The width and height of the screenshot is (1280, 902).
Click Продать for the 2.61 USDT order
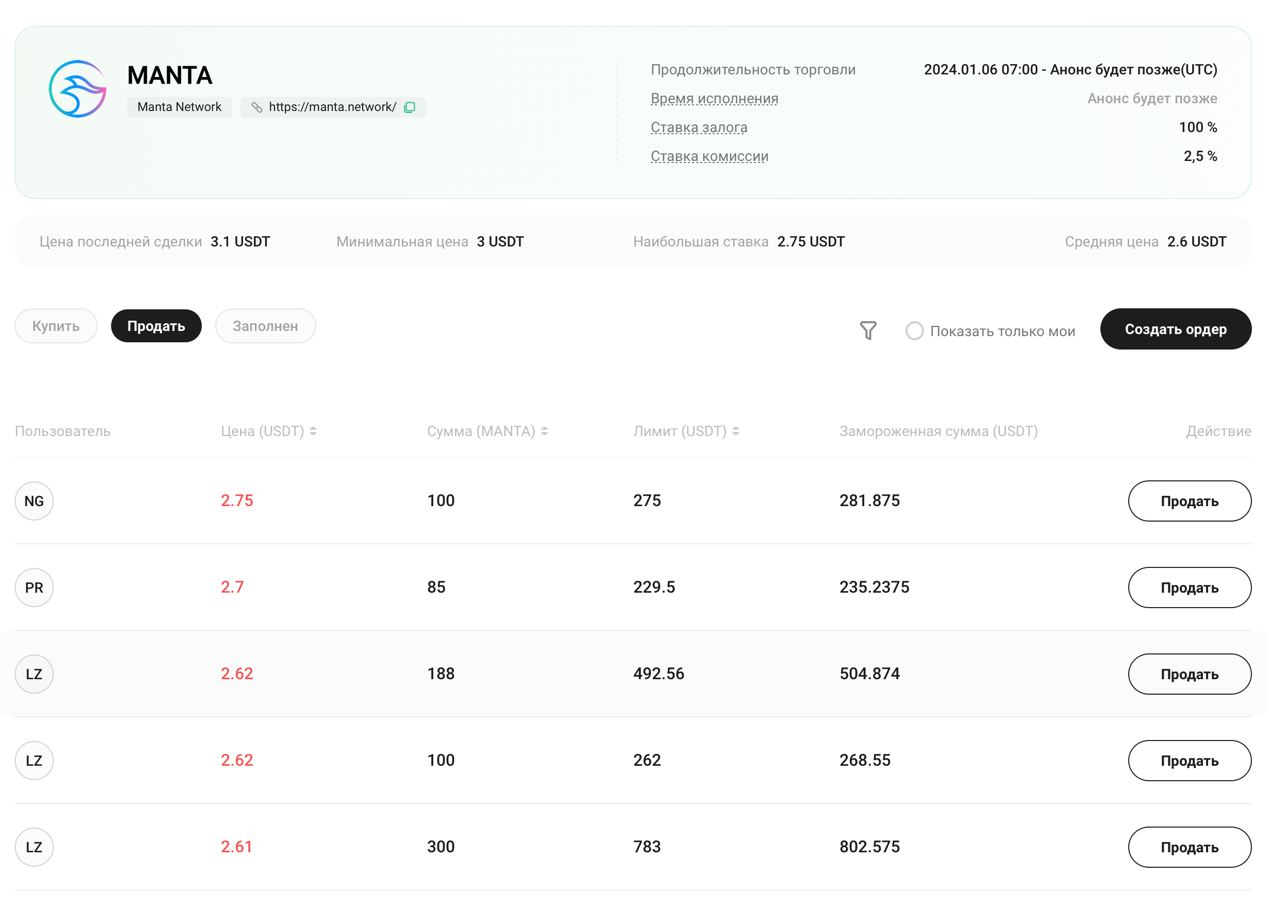pos(1189,847)
